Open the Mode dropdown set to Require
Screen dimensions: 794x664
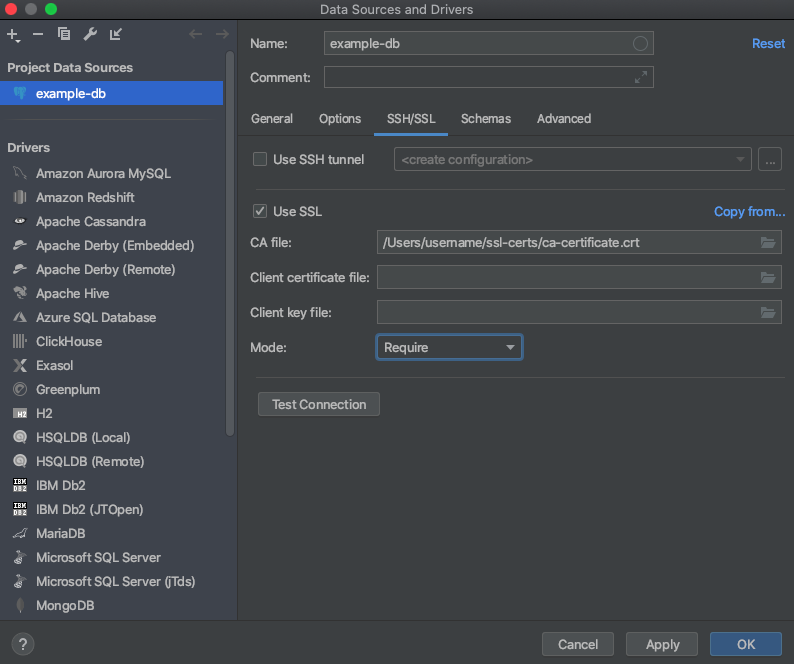449,347
